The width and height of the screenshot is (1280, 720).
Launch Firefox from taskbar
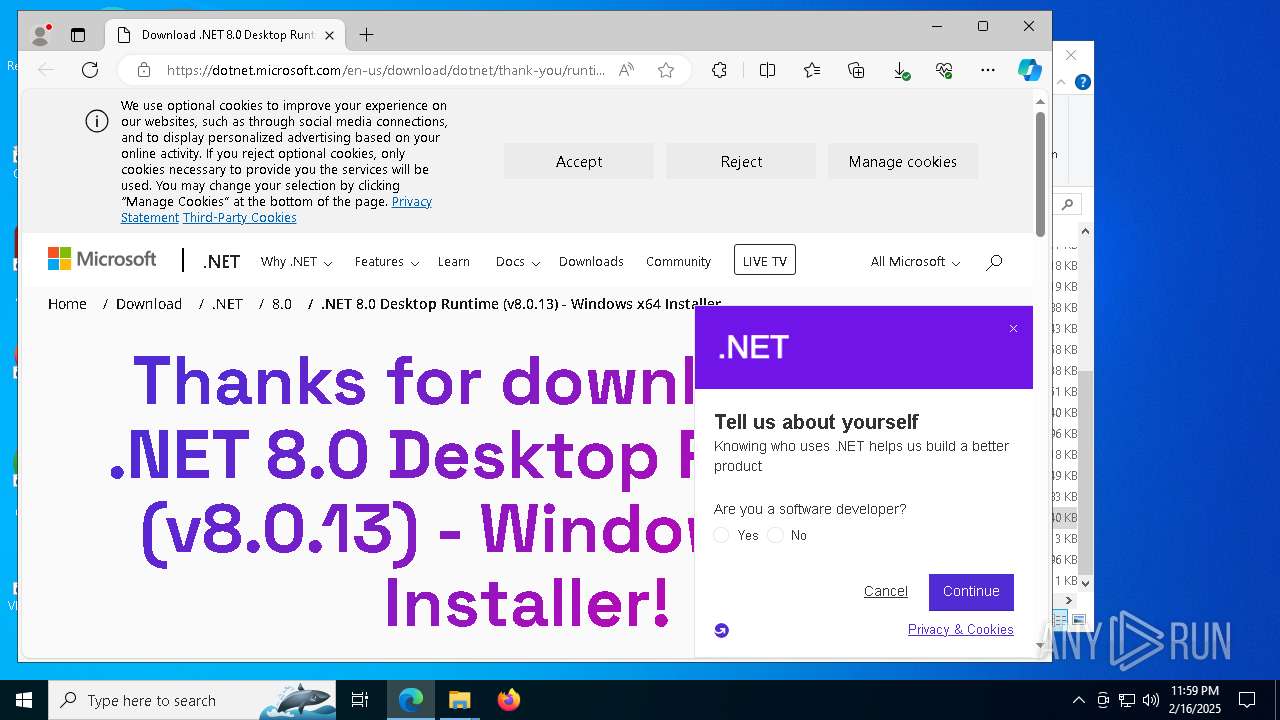tap(509, 700)
